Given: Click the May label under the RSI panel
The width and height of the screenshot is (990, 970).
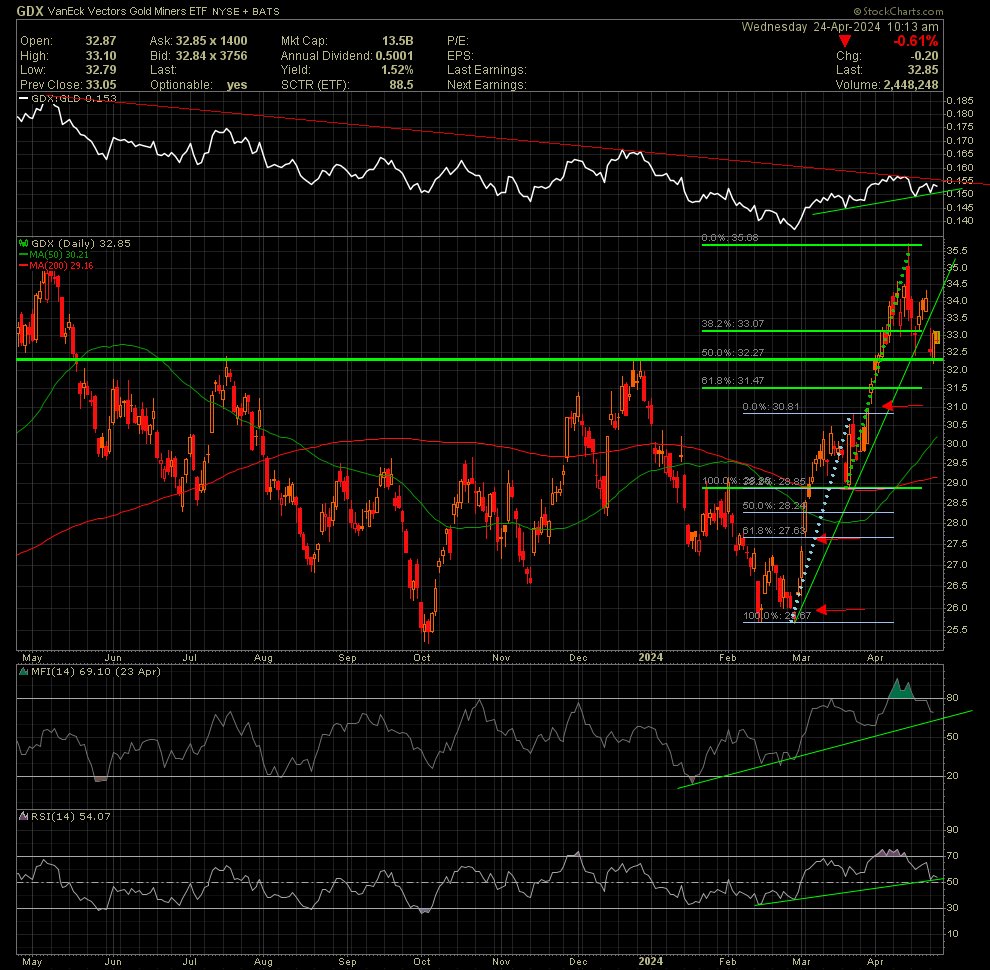Looking at the screenshot, I should click(x=32, y=961).
